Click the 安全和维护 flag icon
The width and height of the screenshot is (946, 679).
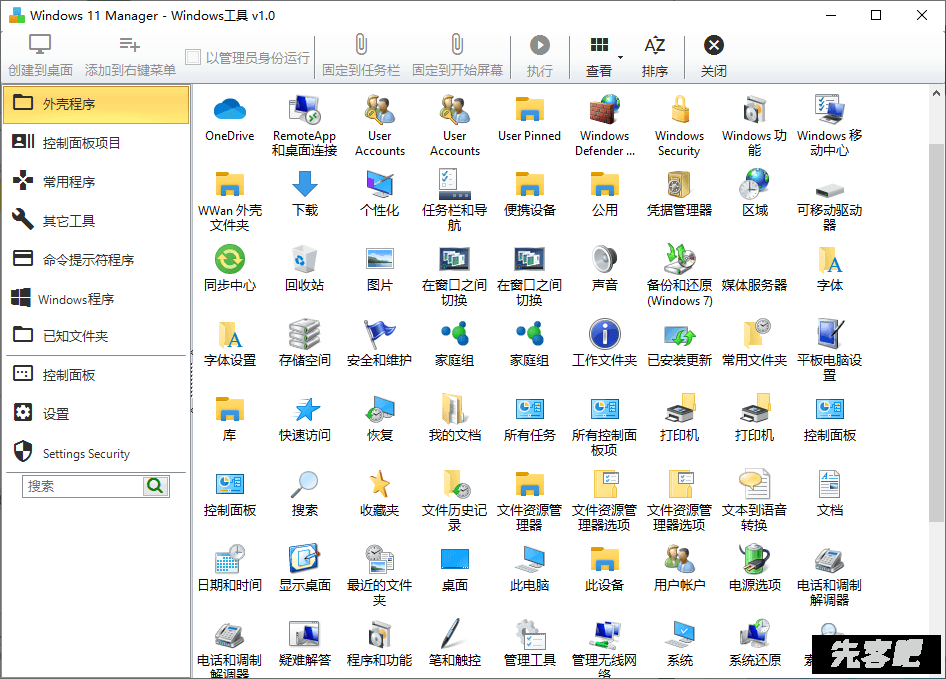click(380, 335)
